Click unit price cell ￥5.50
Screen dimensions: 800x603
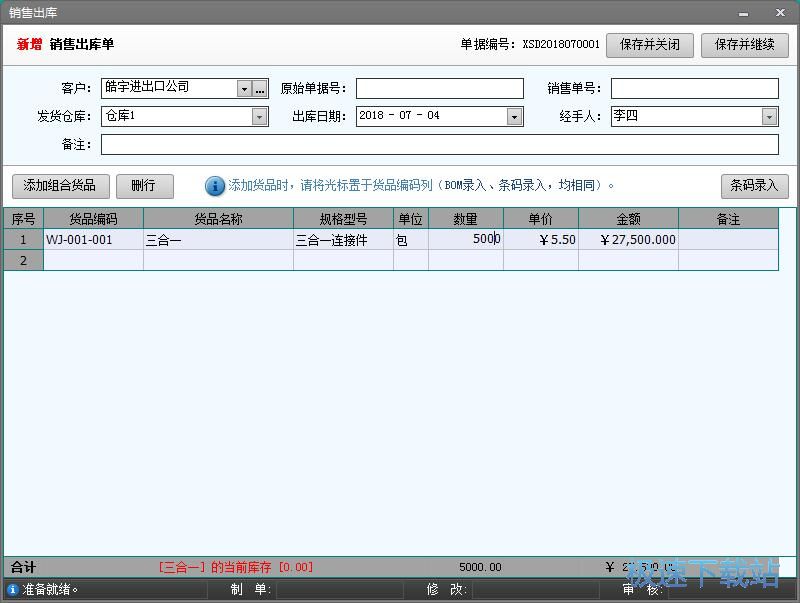pos(541,239)
